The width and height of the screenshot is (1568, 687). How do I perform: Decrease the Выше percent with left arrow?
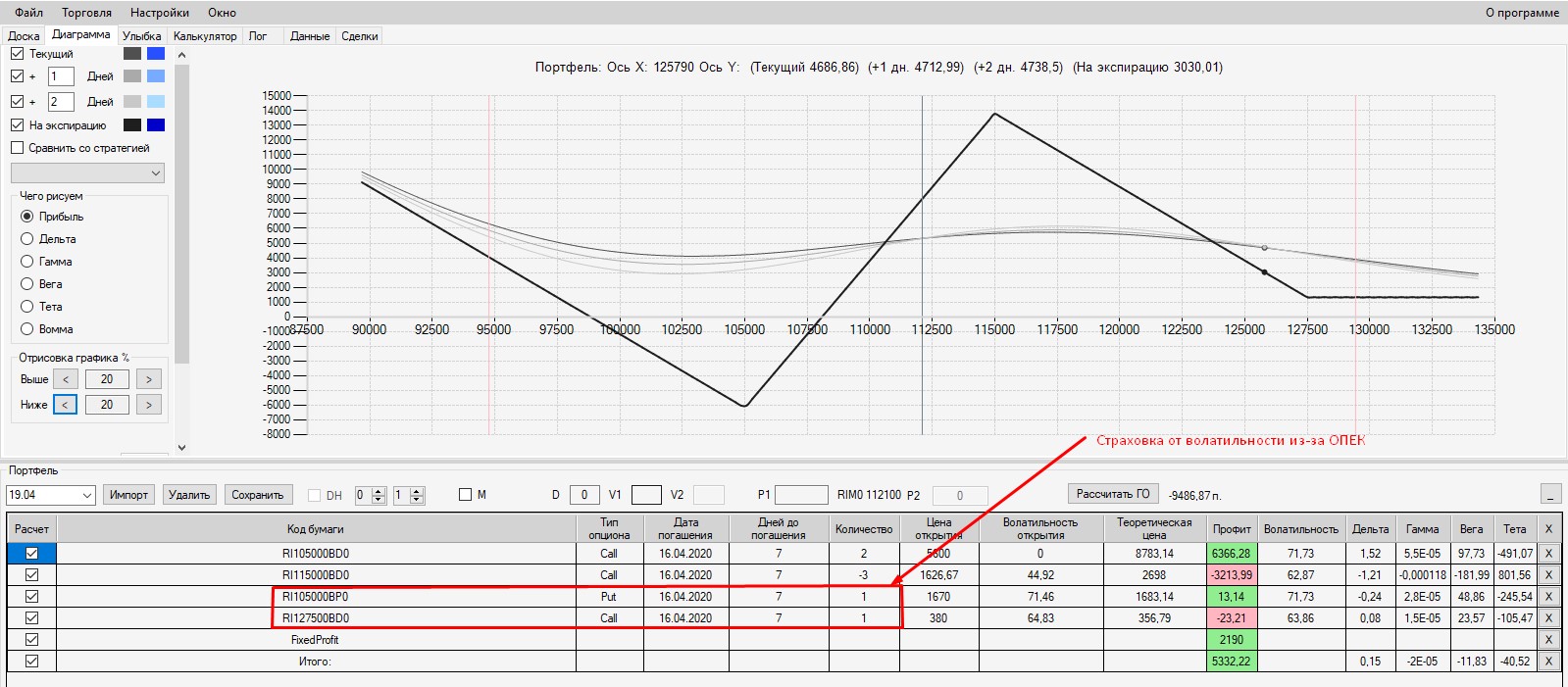tap(66, 379)
